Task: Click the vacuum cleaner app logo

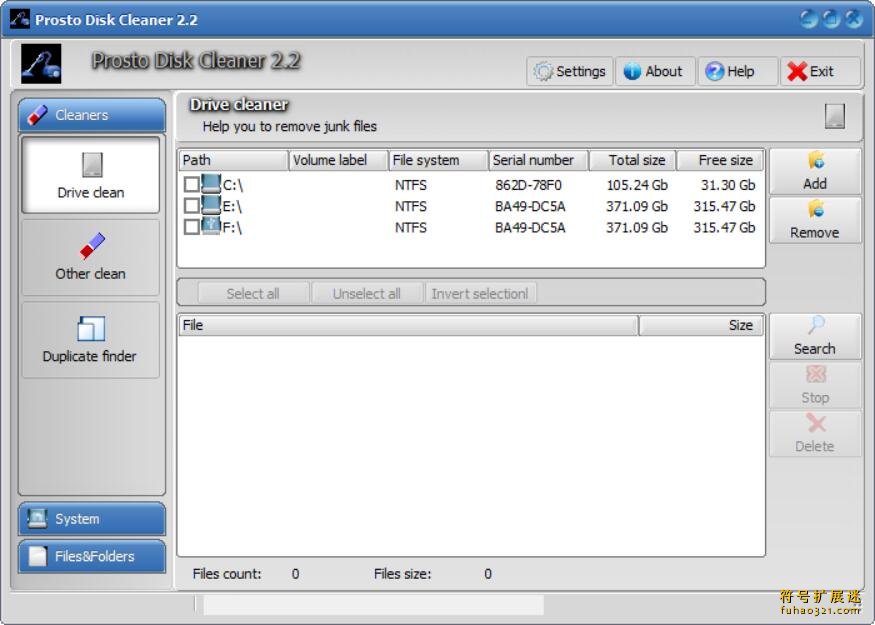Action: click(41, 64)
